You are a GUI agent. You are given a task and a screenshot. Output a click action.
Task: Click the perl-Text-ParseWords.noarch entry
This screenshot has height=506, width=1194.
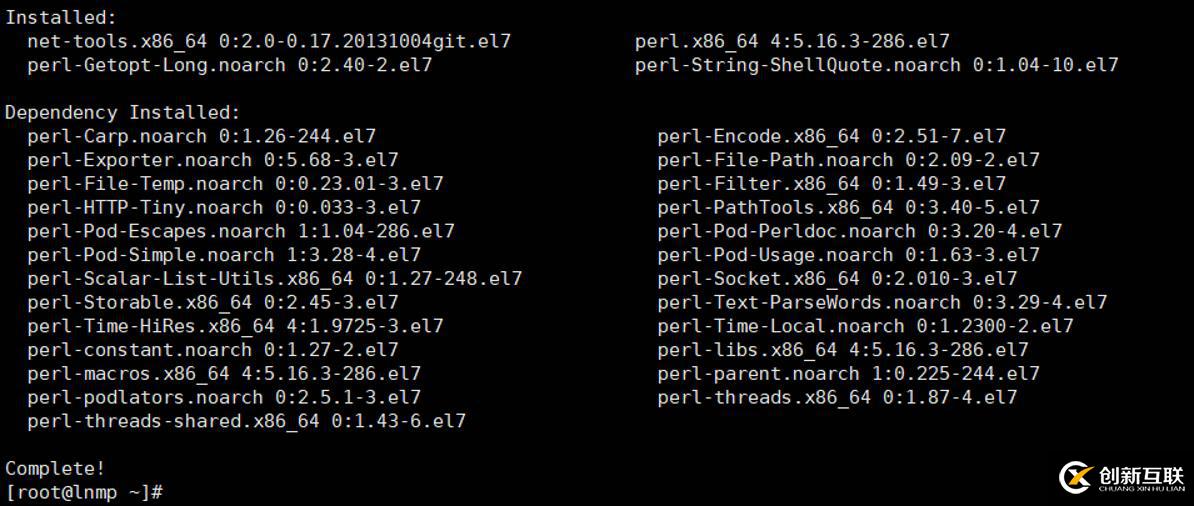(x=882, y=302)
